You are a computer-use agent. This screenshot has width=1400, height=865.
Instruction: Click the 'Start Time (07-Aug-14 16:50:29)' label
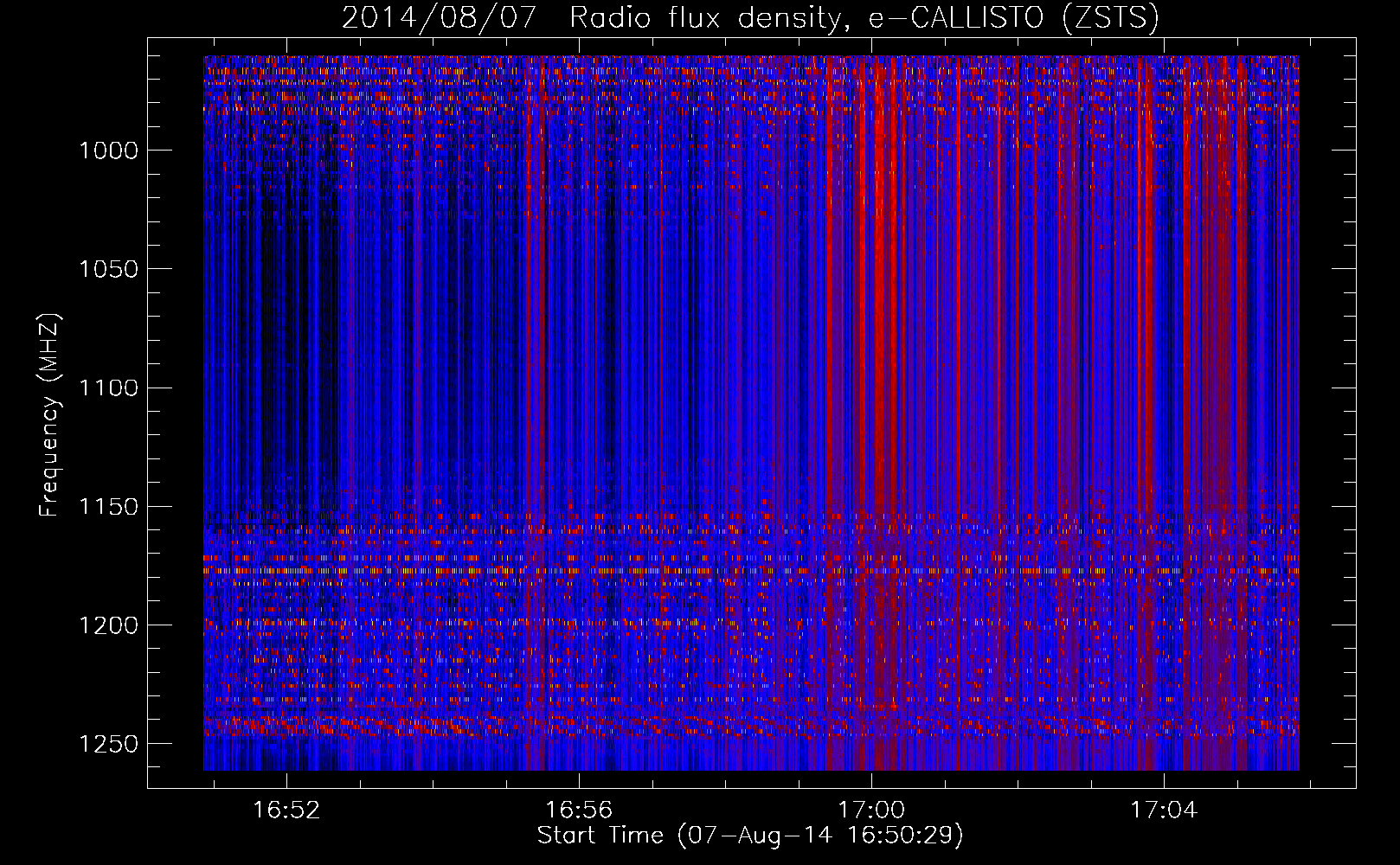click(x=750, y=836)
